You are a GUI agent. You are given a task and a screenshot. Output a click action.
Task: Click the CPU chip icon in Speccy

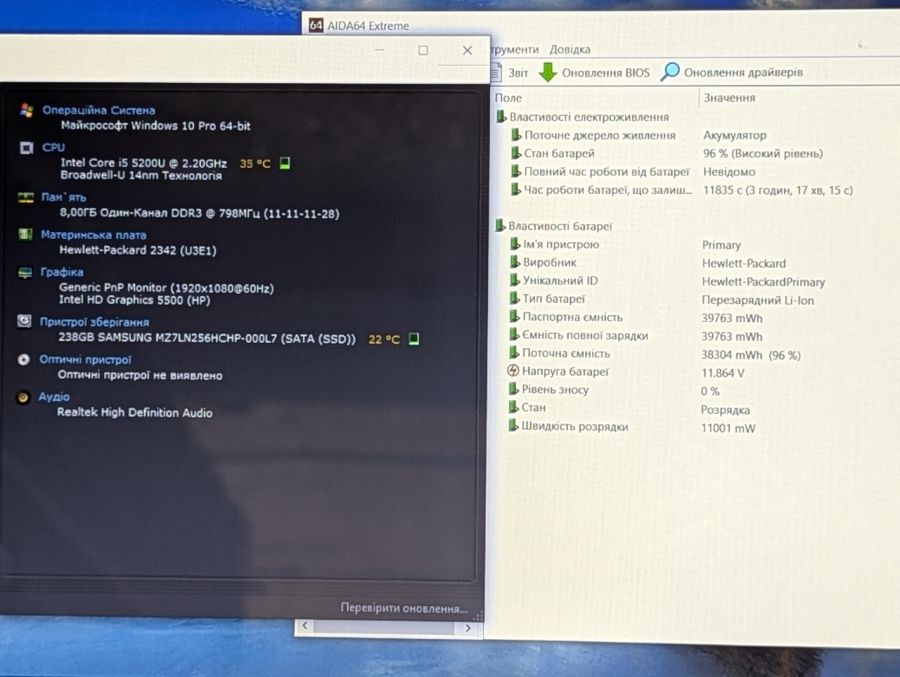coord(26,148)
